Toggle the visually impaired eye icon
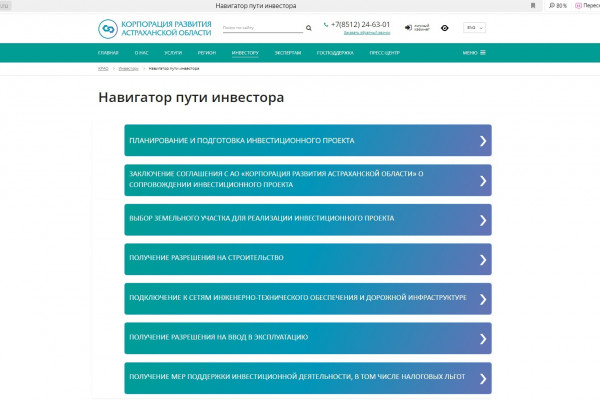The height and width of the screenshot is (400, 600). [445, 28]
